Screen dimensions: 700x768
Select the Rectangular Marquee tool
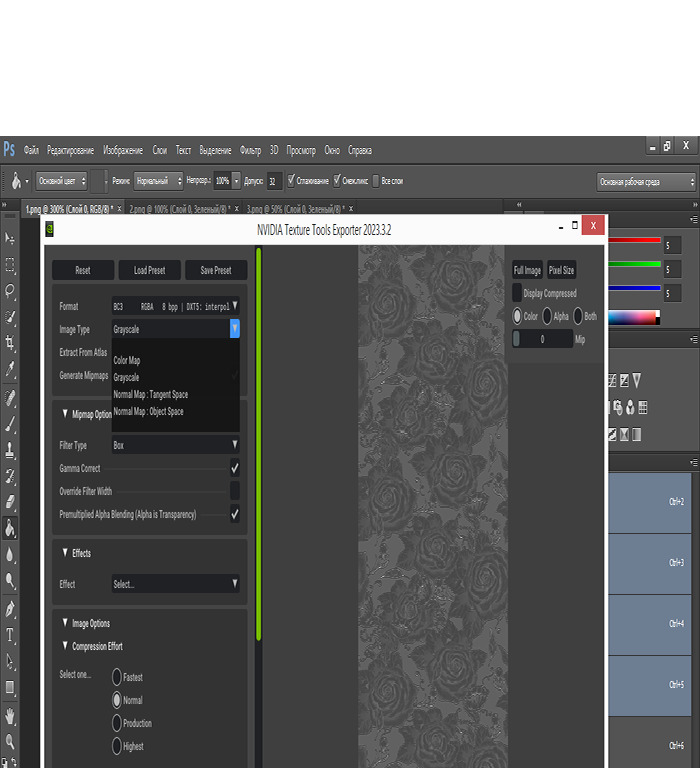[x=10, y=265]
